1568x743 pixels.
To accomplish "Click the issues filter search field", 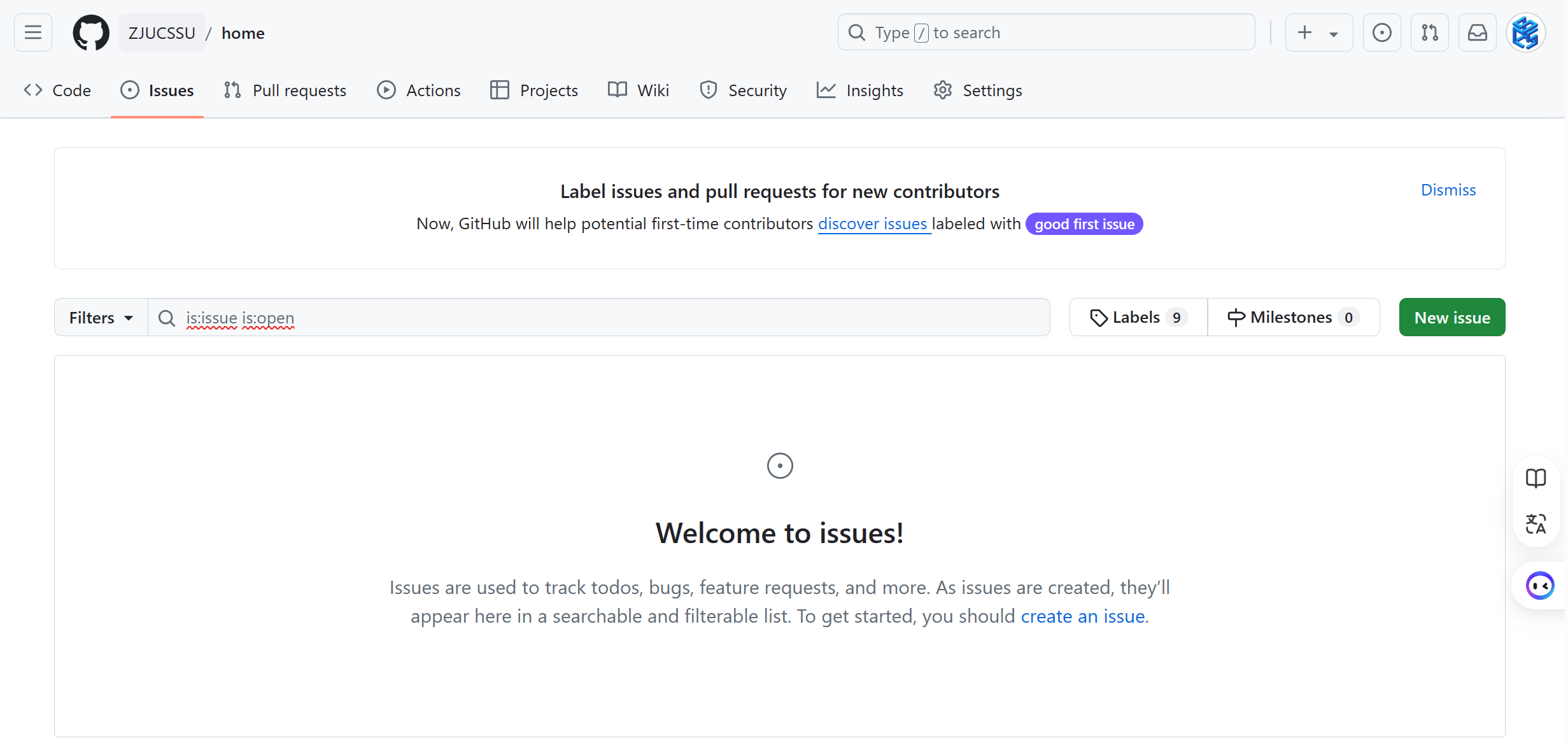I will pos(598,317).
